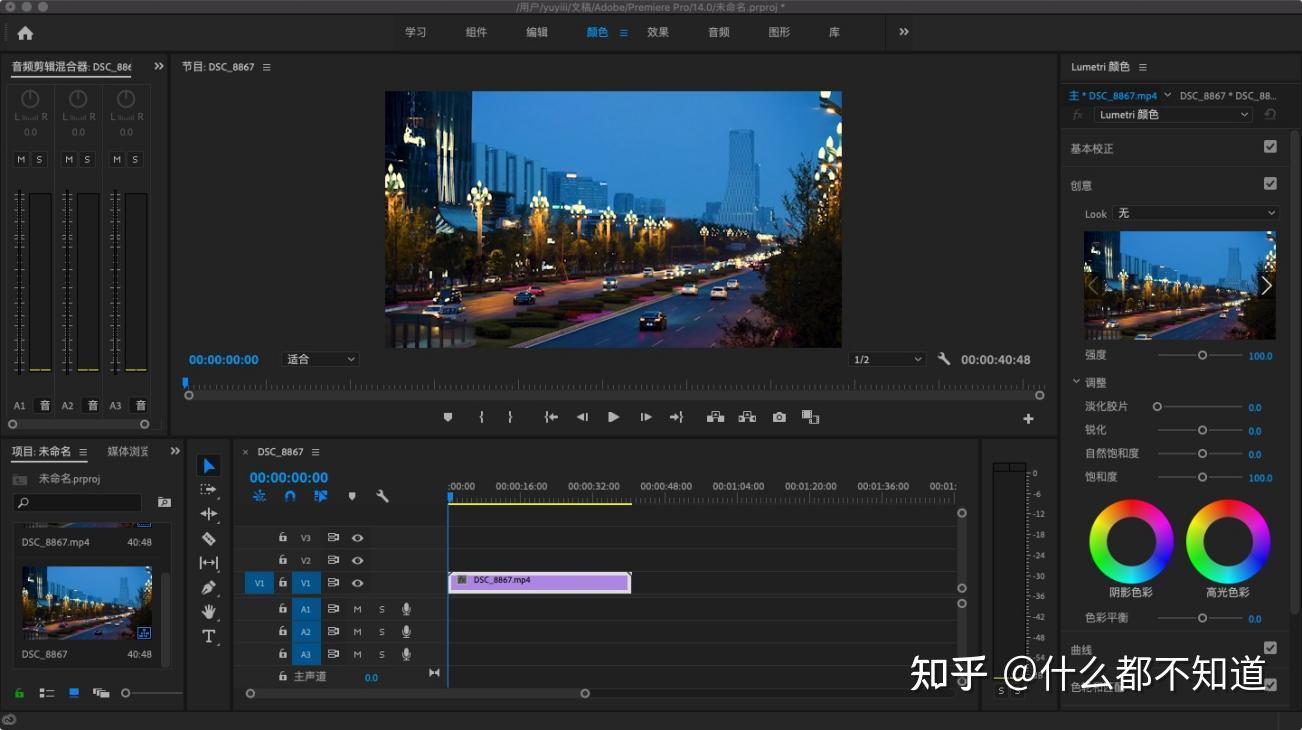Show next Look preview arrow
Image resolution: width=1302 pixels, height=730 pixels.
[x=1266, y=286]
